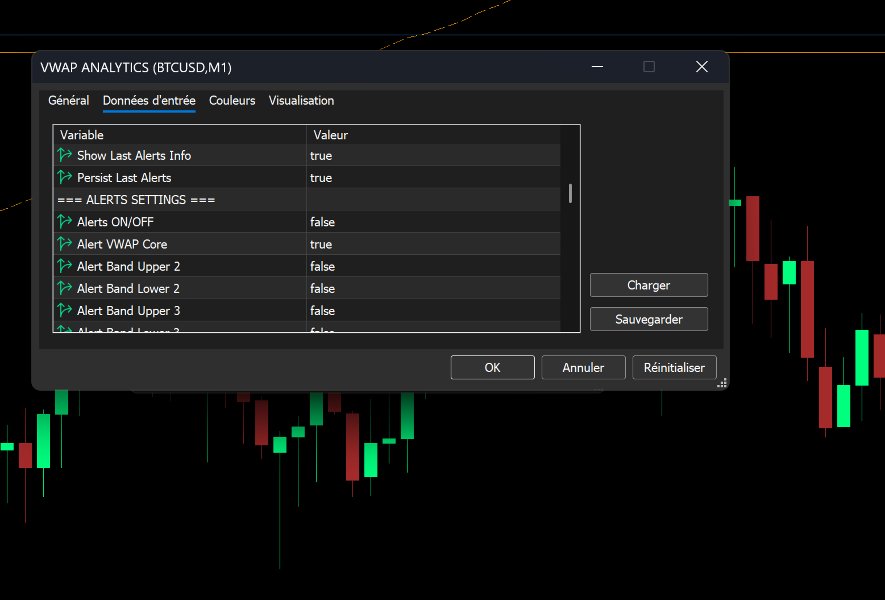Minimize the VWAP ANALYTICS dialog

(597, 67)
